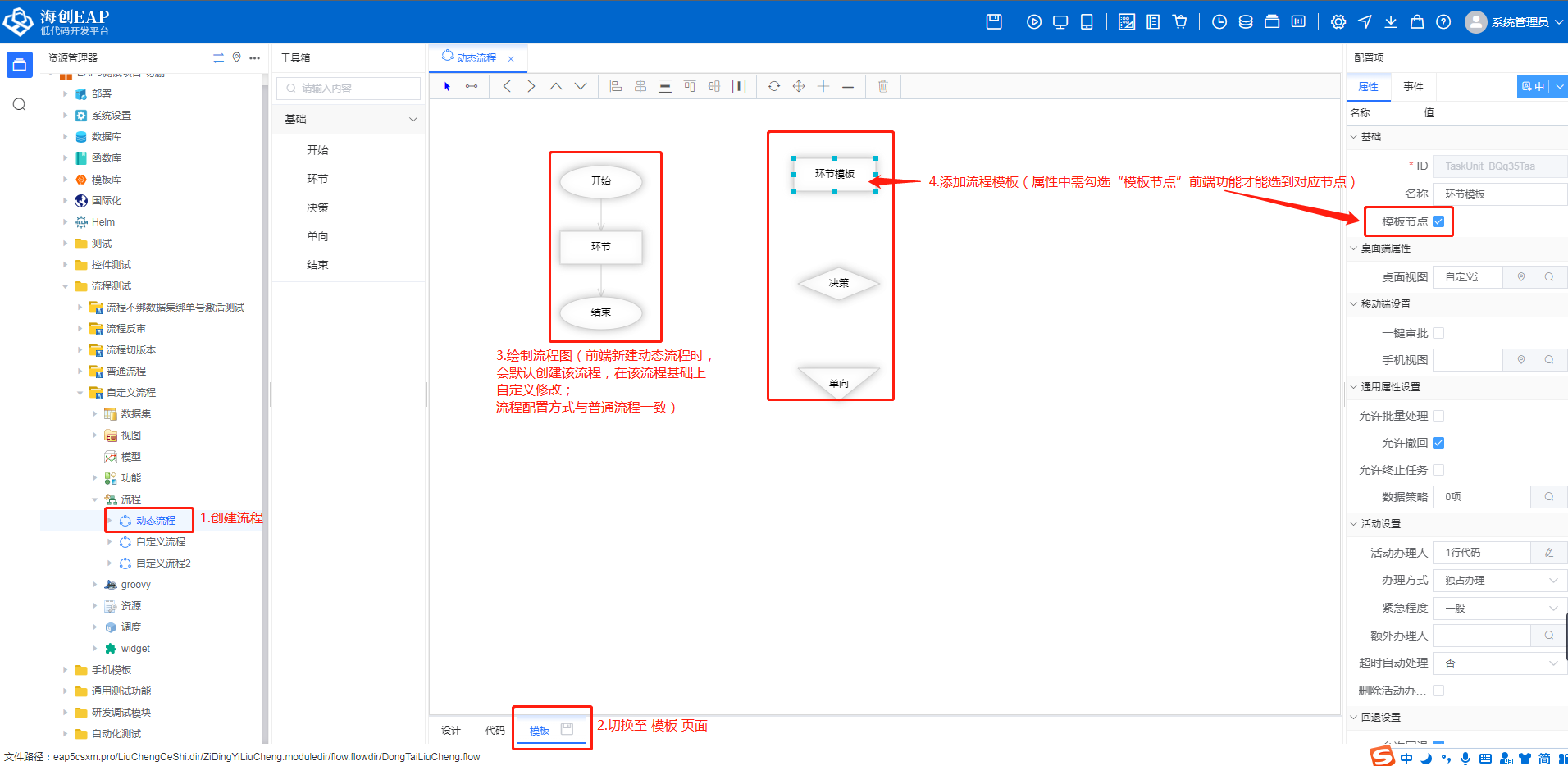The width and height of the screenshot is (1568, 766).
Task: Switch to the 事件 tab
Action: click(1413, 87)
